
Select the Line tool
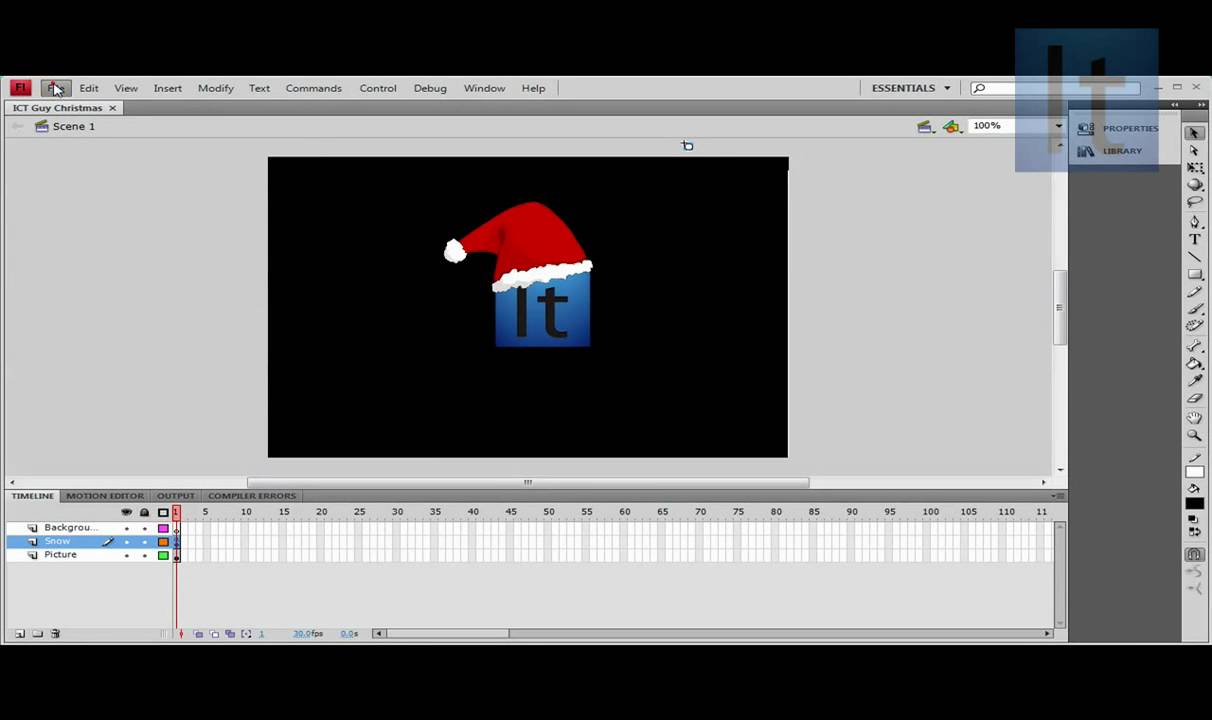point(1194,257)
